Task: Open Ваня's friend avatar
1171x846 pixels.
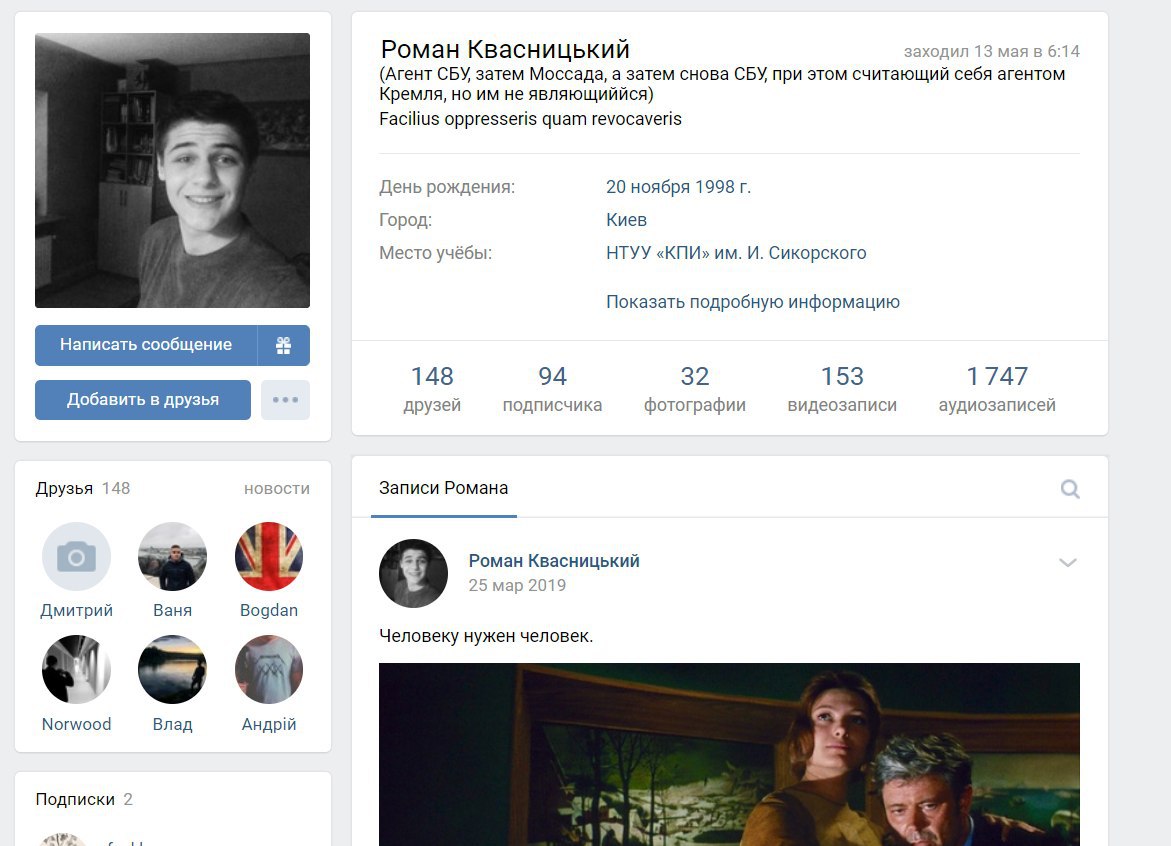Action: tap(173, 556)
